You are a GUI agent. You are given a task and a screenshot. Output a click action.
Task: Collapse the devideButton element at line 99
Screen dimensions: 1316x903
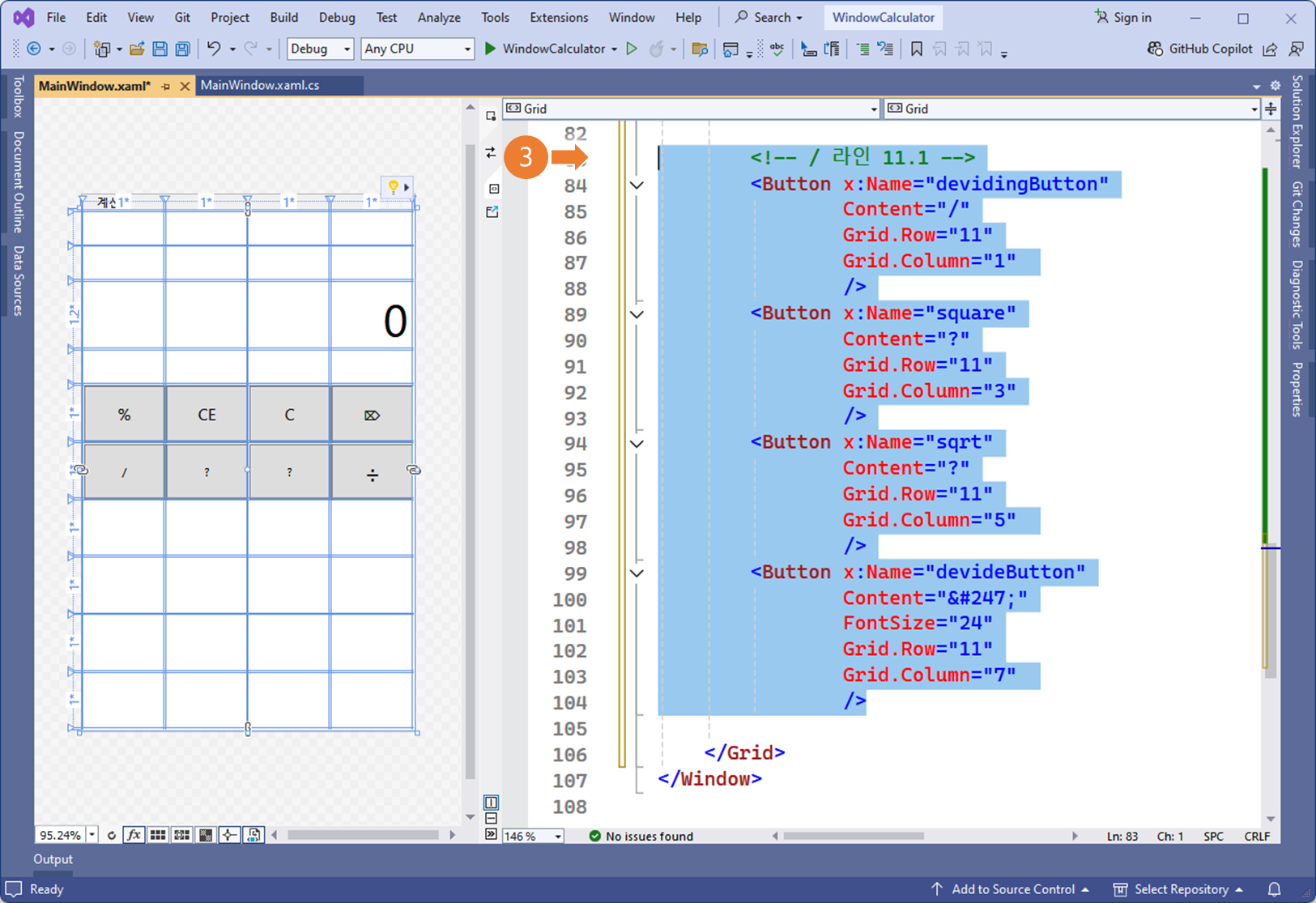point(637,573)
